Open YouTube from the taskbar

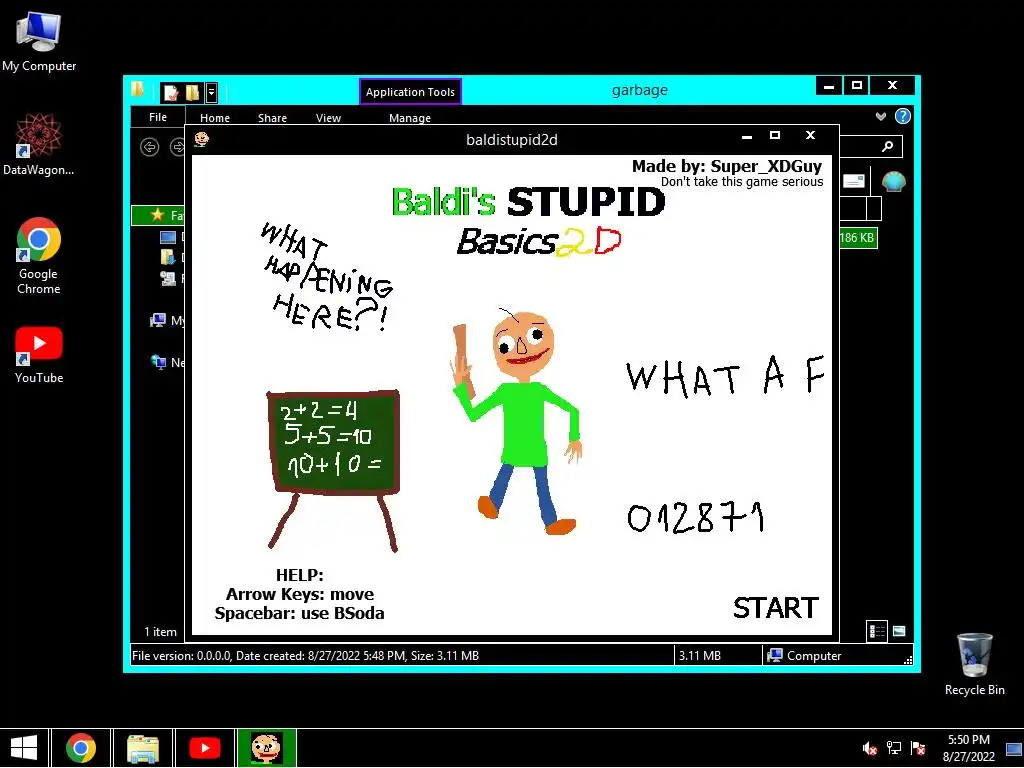(204, 748)
